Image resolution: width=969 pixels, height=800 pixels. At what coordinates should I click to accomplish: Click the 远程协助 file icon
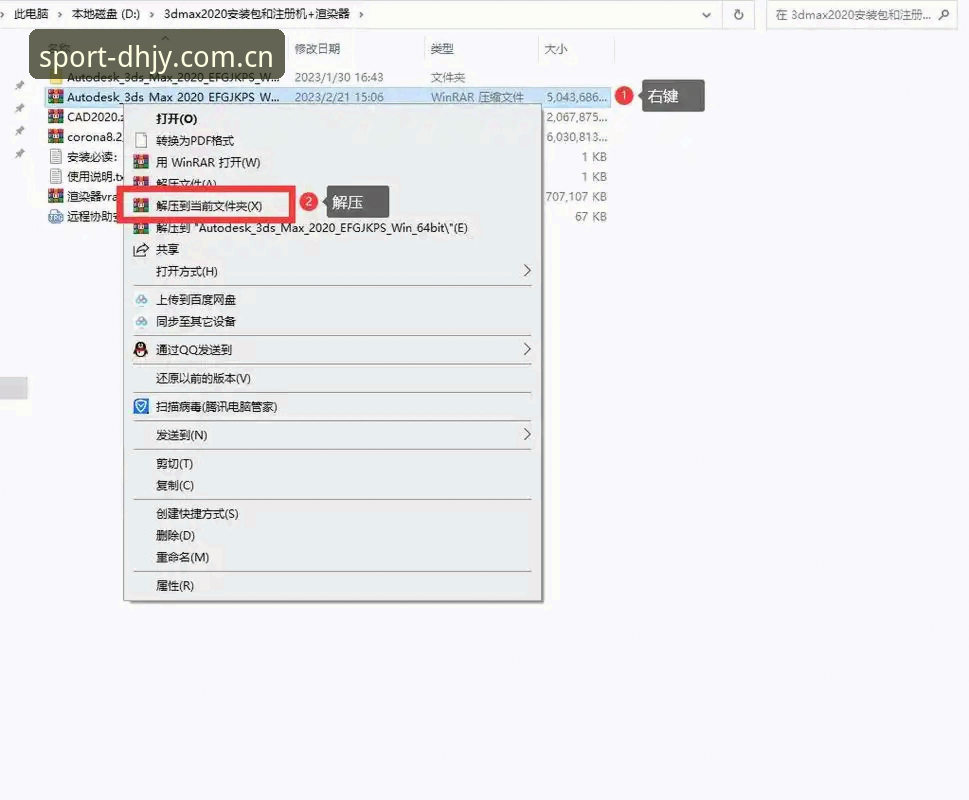tap(56, 216)
